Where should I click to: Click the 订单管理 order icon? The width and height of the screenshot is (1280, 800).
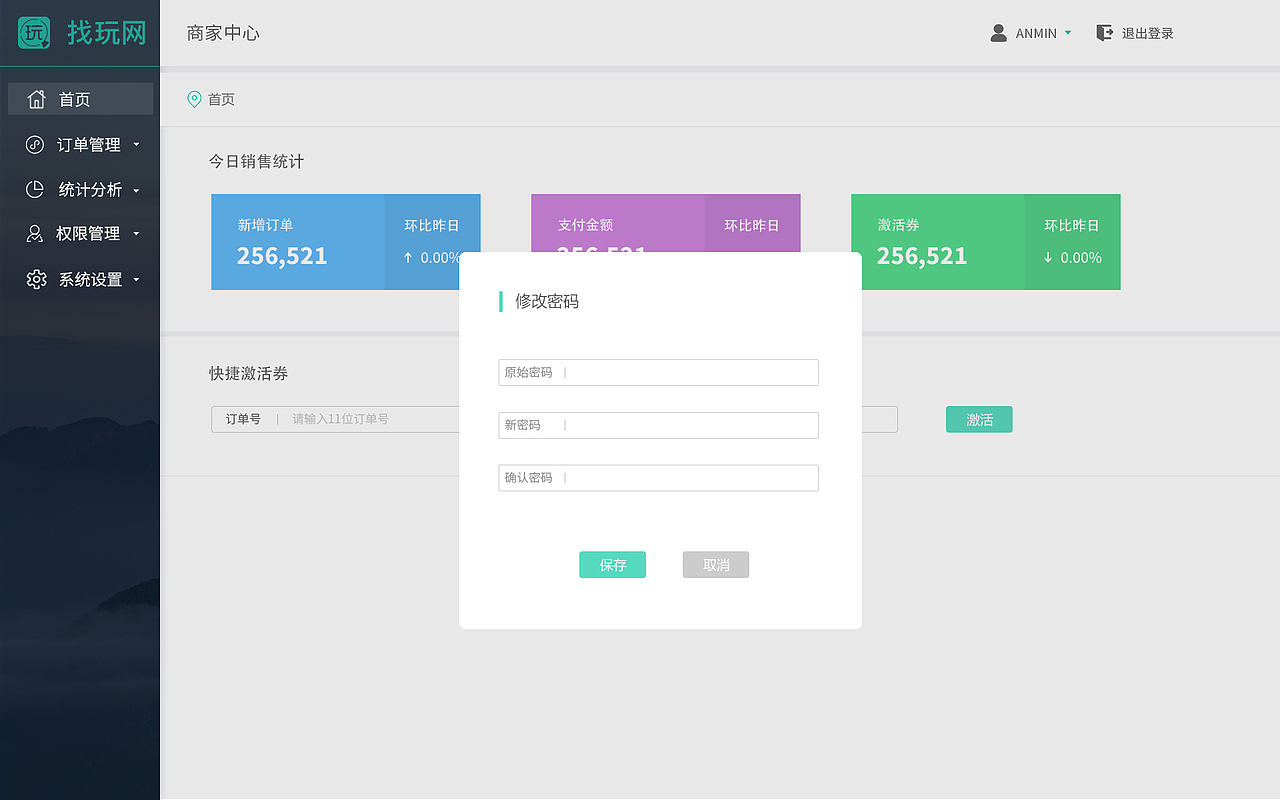click(x=35, y=145)
